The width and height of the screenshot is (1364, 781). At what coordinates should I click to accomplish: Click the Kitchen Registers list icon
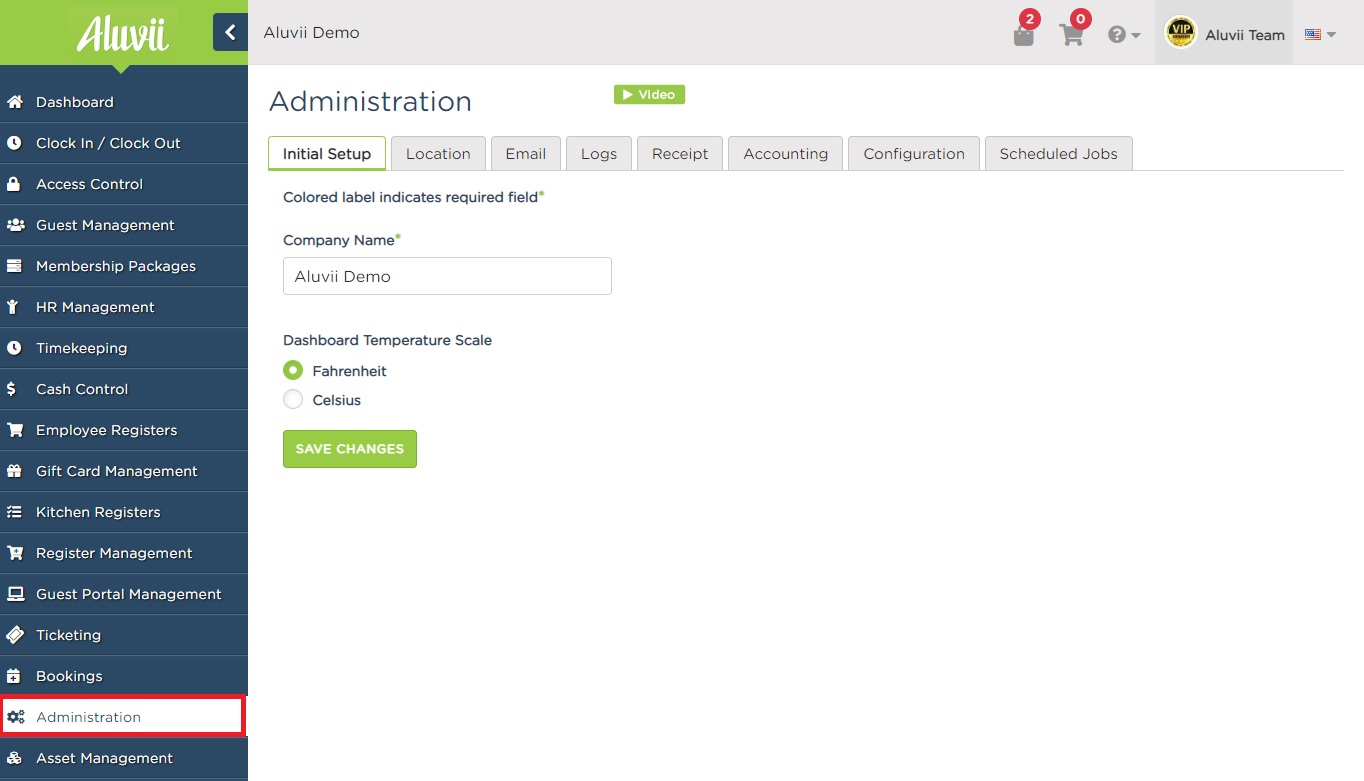pos(15,512)
